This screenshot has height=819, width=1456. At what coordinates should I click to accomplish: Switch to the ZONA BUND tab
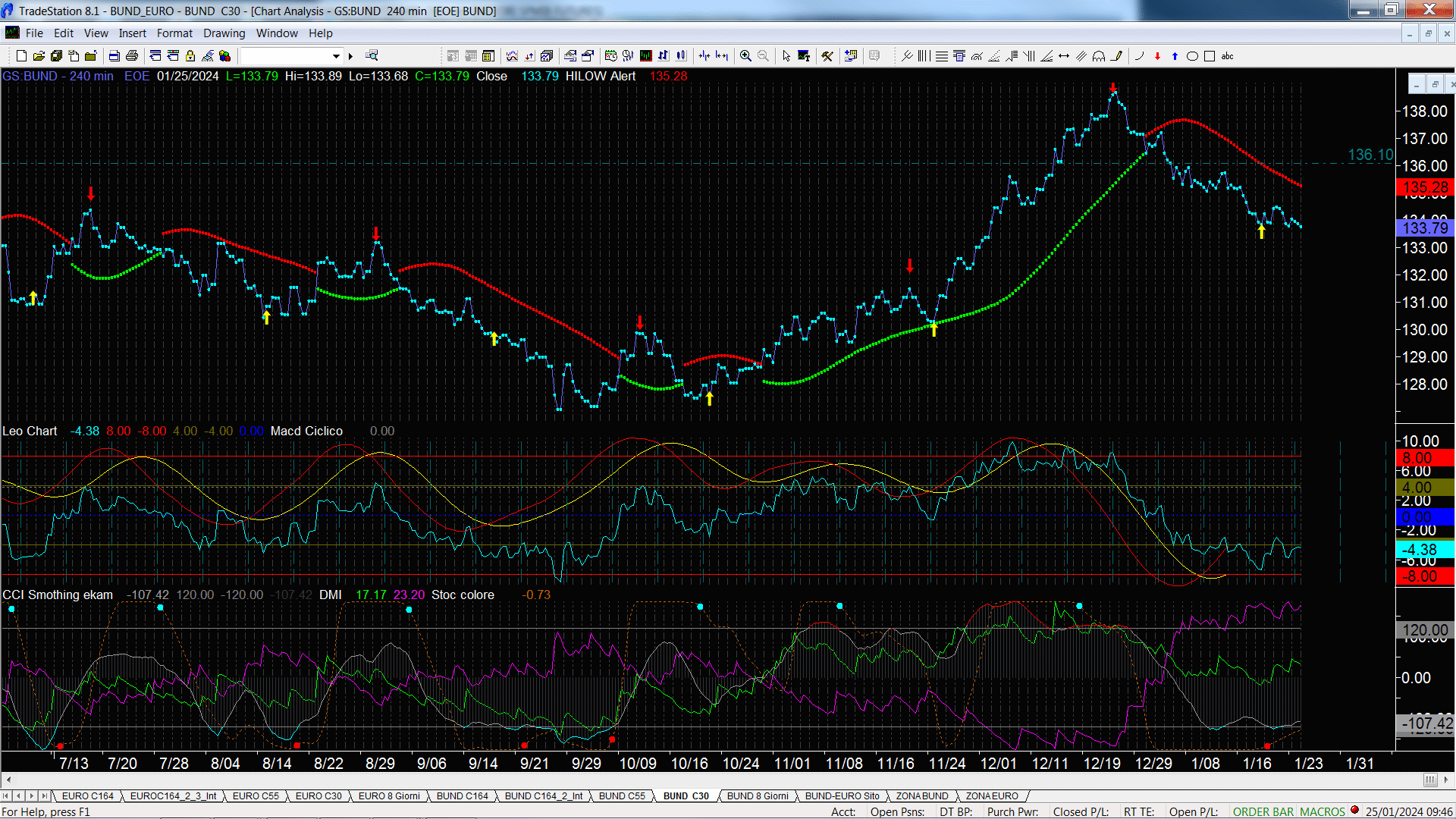(x=922, y=796)
